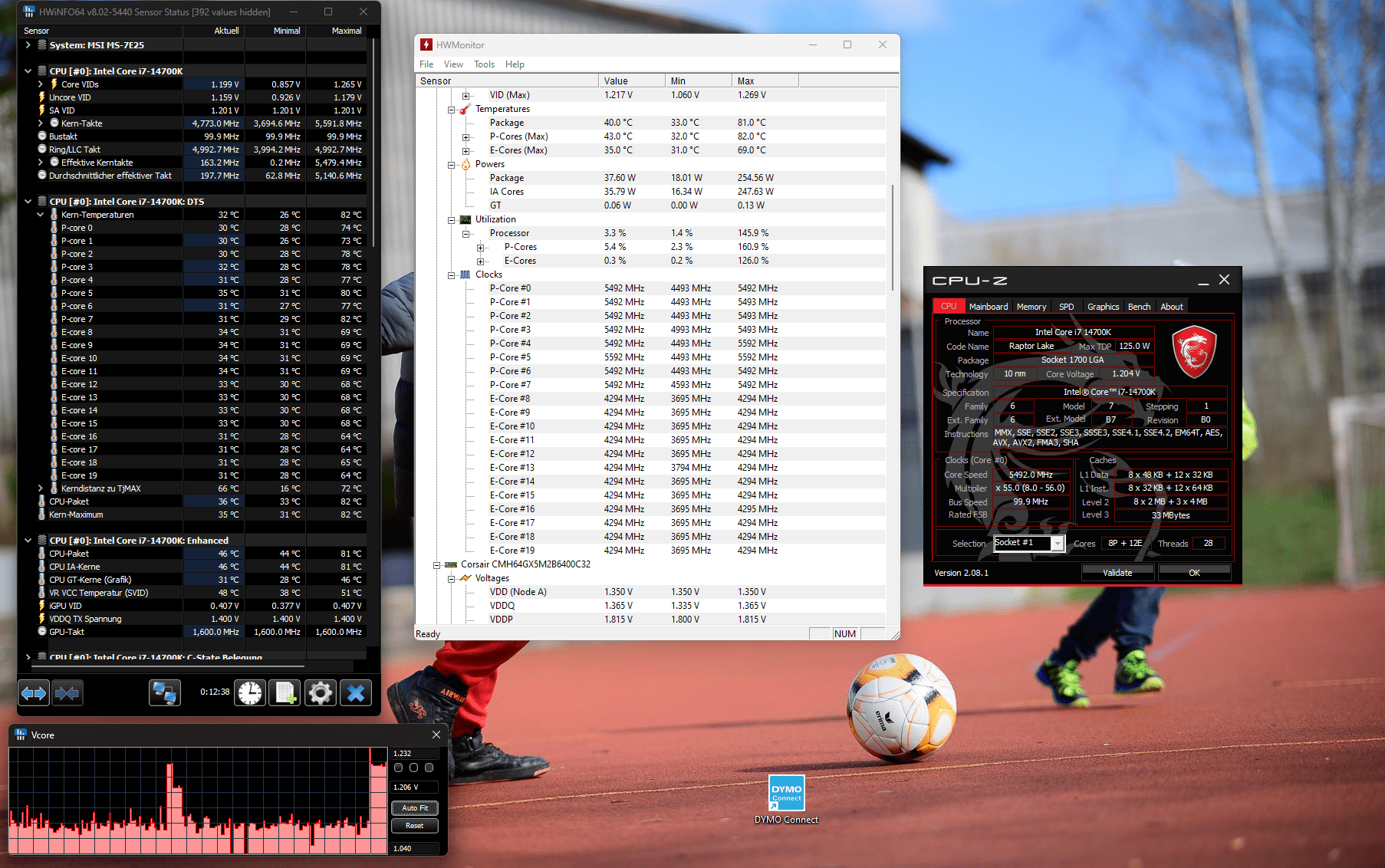Click the thermometer icon beside P-core 0
This screenshot has width=1385, height=868.
pyautogui.click(x=54, y=228)
